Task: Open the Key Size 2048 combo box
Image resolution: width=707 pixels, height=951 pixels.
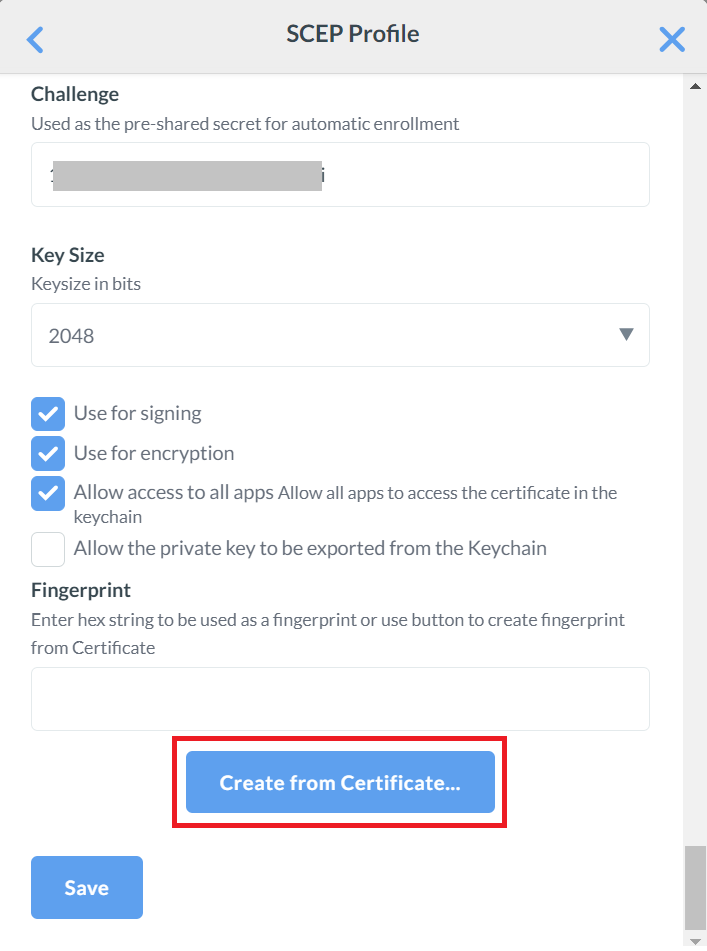Action: click(340, 335)
